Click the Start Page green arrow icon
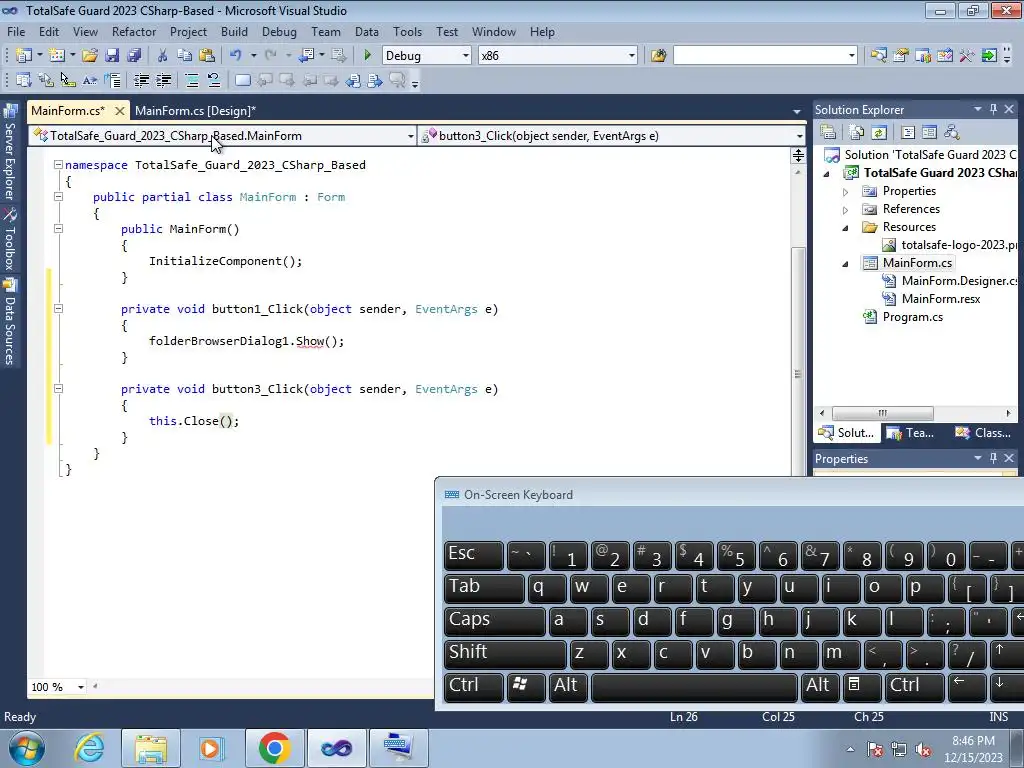 coord(989,56)
